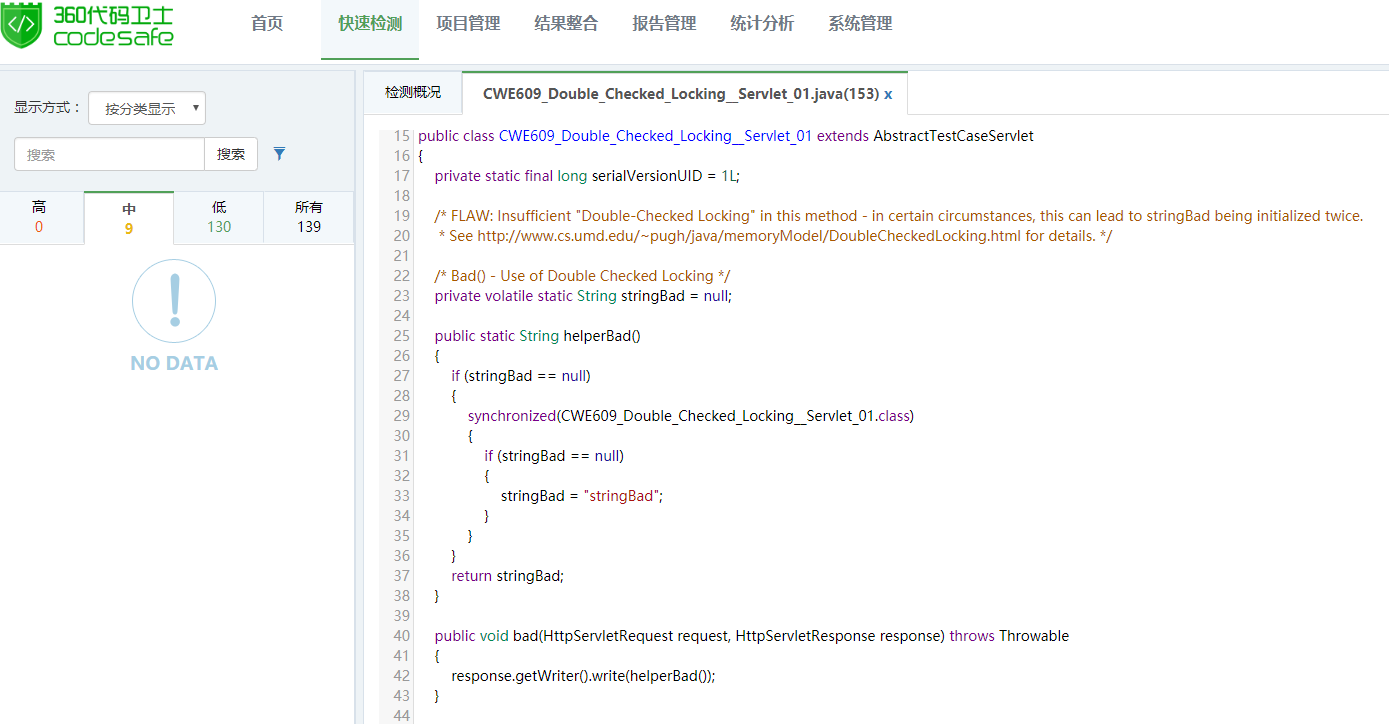Click the FLAW comment on line 19
The height and width of the screenshot is (724, 1389).
[899, 216]
